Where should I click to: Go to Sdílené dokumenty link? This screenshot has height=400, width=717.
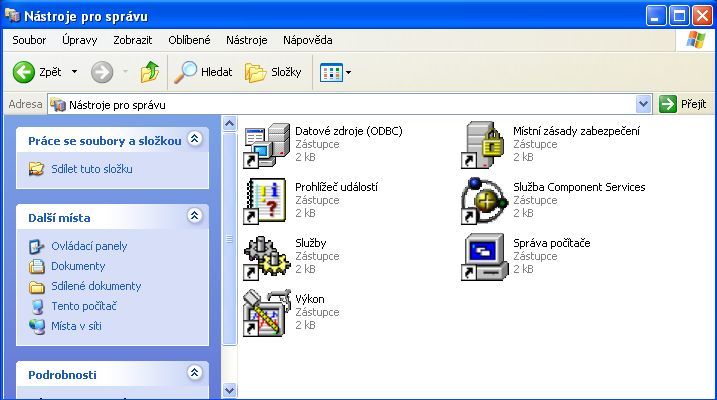pyautogui.click(x=96, y=286)
